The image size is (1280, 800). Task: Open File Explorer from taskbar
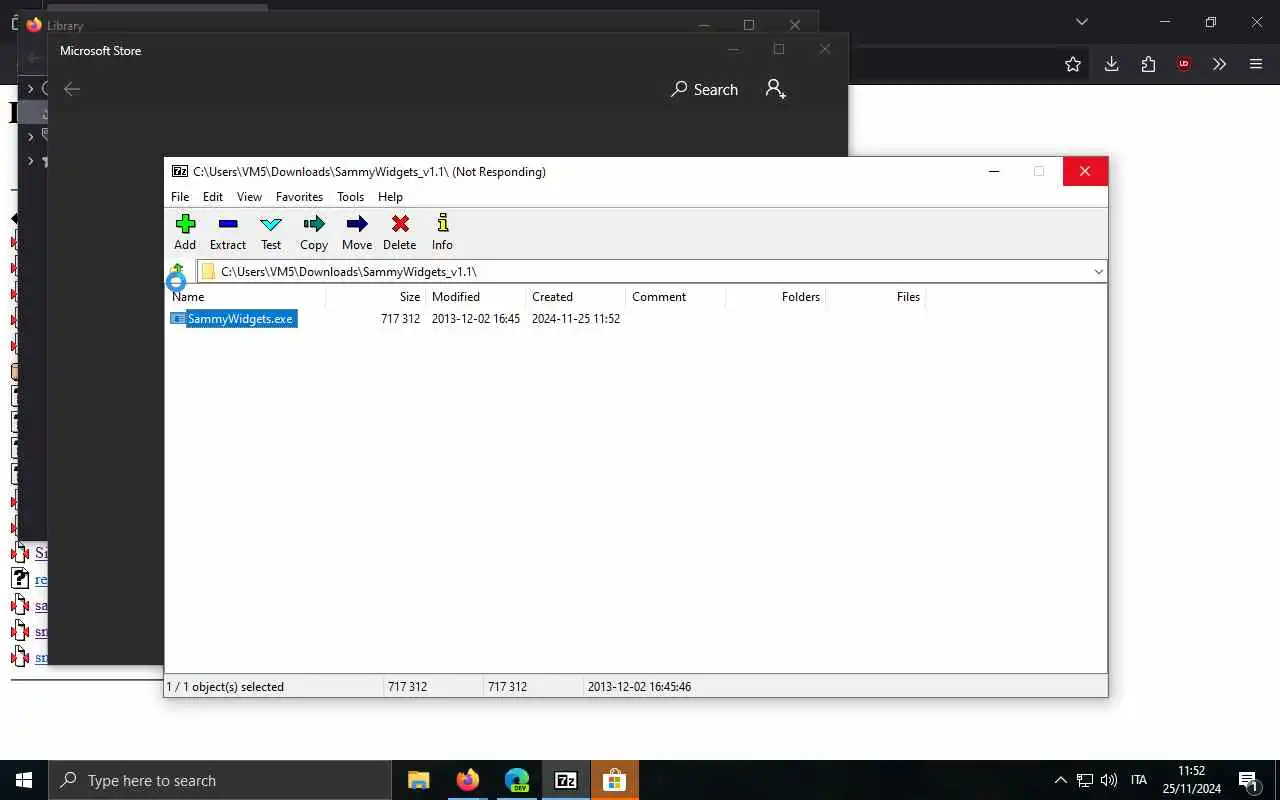419,780
